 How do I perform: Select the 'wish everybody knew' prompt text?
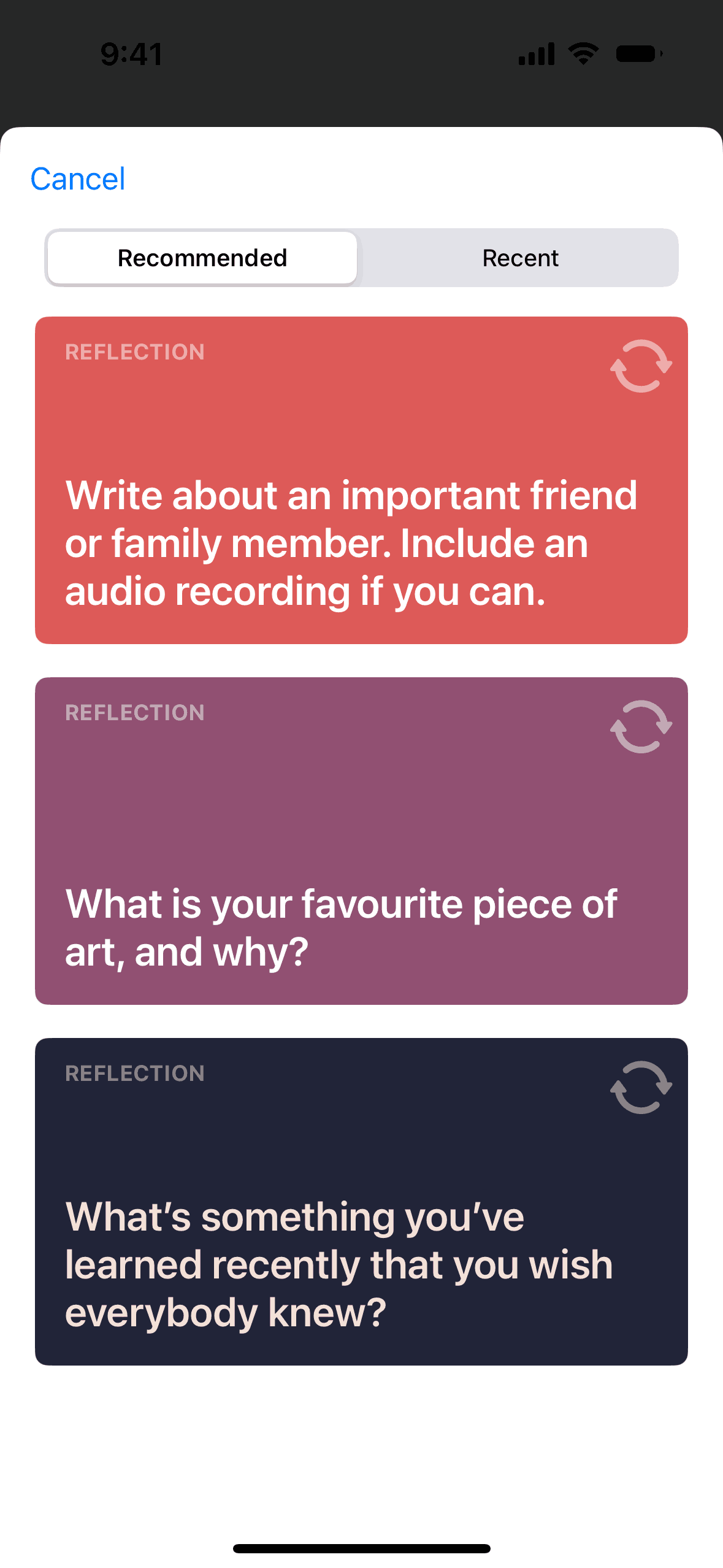(x=339, y=1265)
